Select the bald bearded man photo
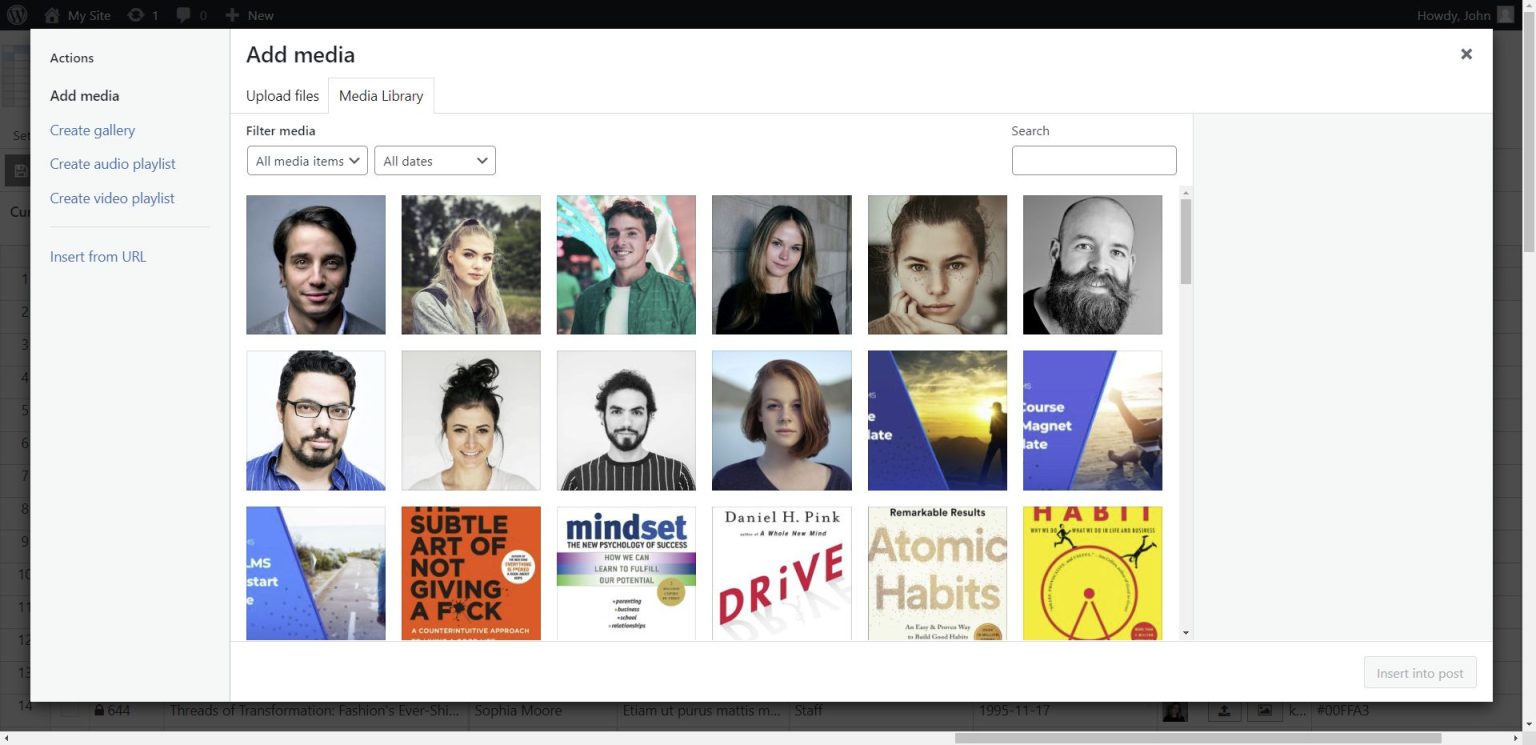1536x745 pixels. [1092, 265]
